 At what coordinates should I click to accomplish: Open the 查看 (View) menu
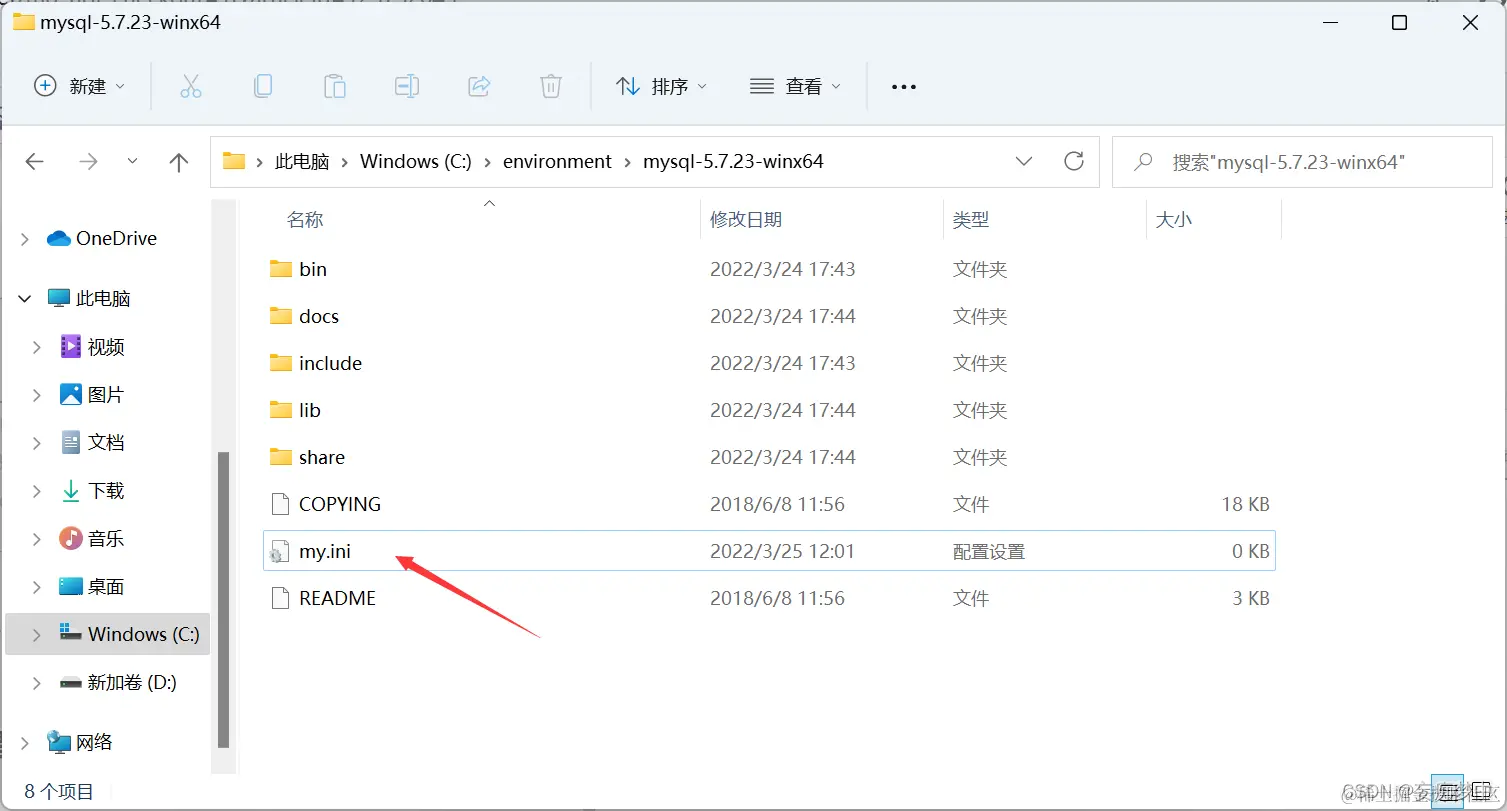pyautogui.click(x=795, y=86)
